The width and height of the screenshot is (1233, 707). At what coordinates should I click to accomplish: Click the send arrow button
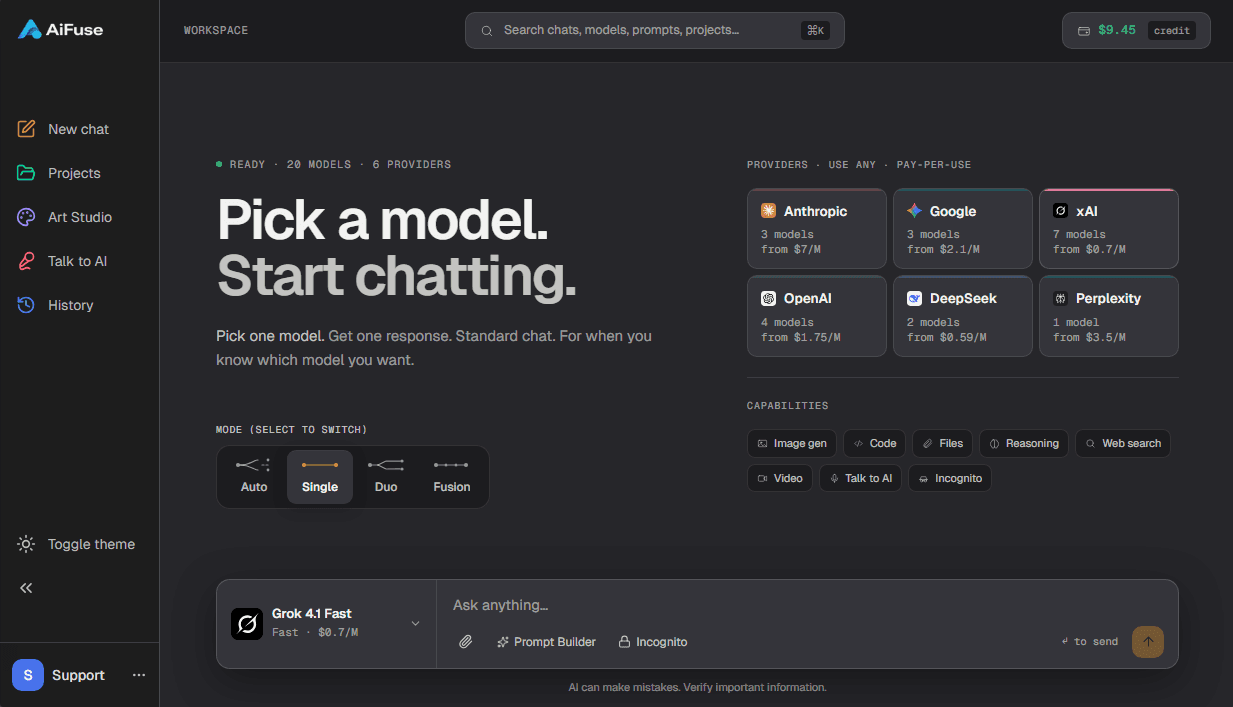(1148, 642)
